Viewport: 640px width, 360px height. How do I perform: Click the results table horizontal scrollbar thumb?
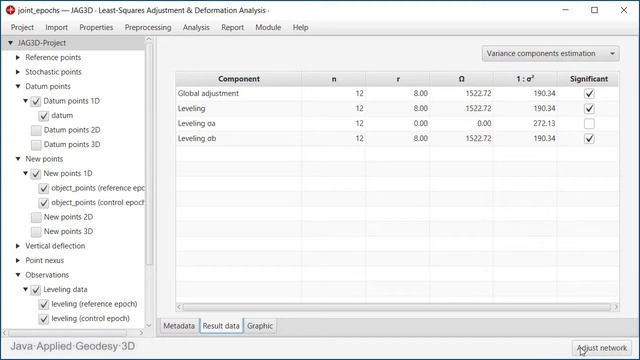(x=396, y=307)
